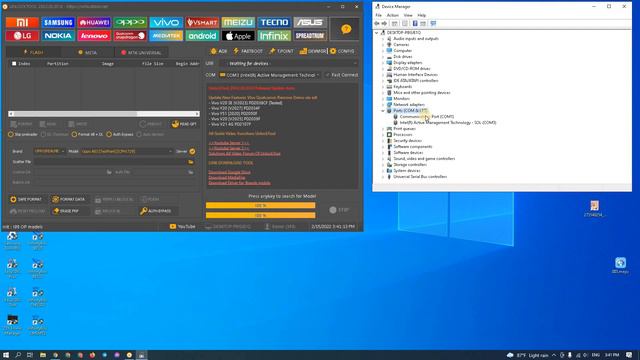Expand Network adapters node
Image resolution: width=640 pixels, height=360 pixels.
point(383,104)
